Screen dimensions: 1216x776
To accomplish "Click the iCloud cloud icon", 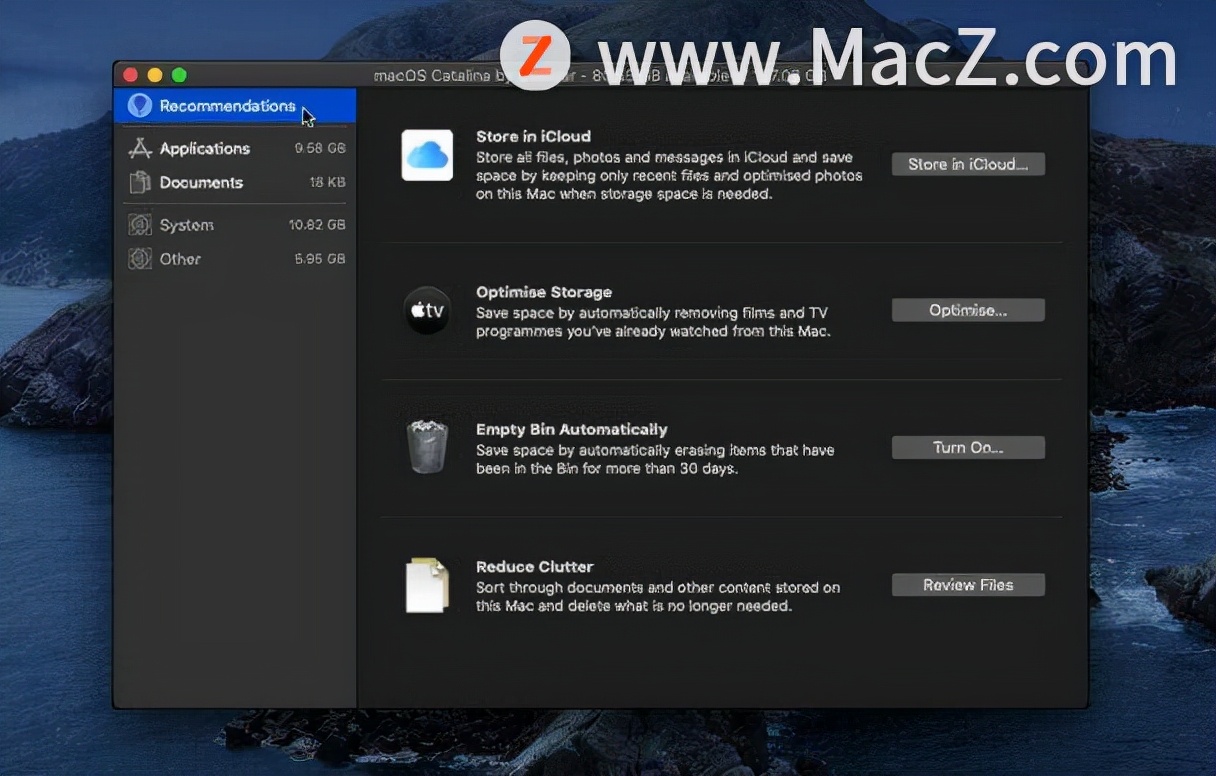I will pos(427,155).
